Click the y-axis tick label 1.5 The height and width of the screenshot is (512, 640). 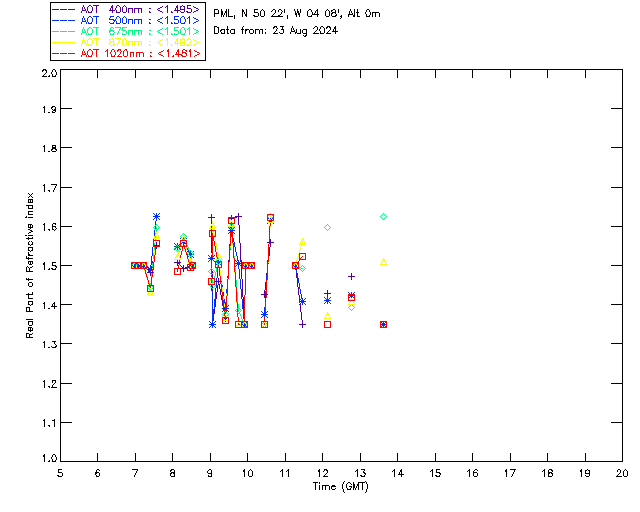49,266
